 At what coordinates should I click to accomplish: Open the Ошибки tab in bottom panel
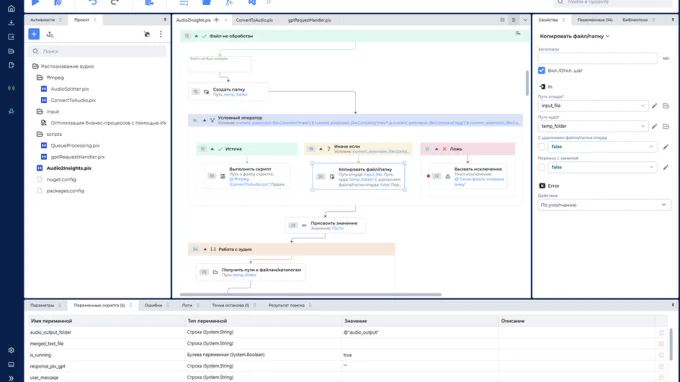click(x=153, y=305)
